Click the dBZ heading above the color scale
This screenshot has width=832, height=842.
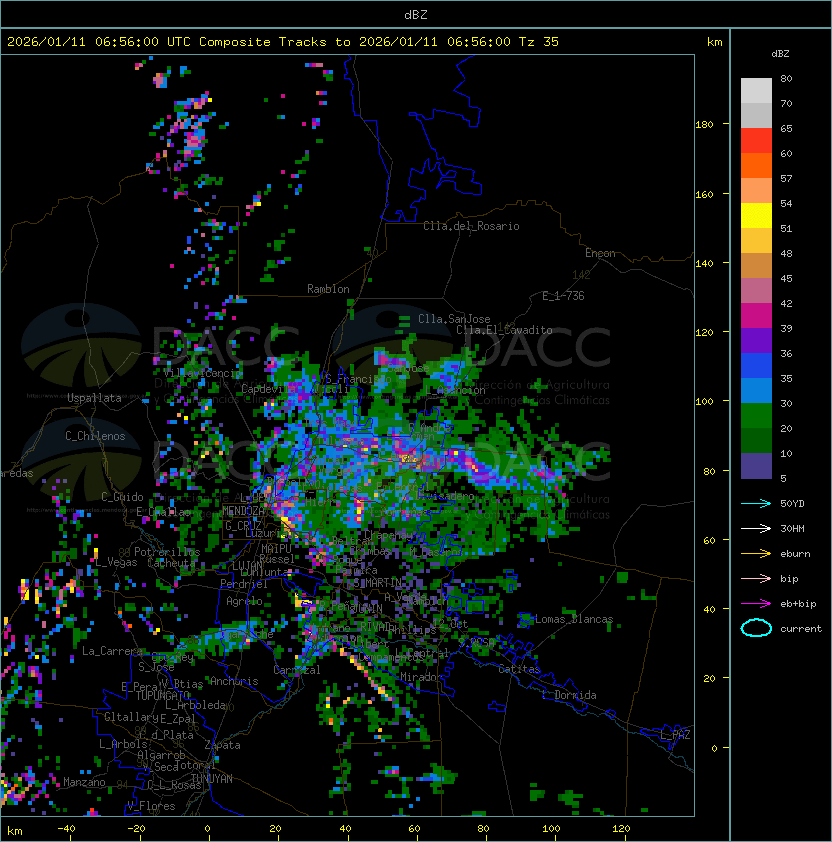coord(780,54)
